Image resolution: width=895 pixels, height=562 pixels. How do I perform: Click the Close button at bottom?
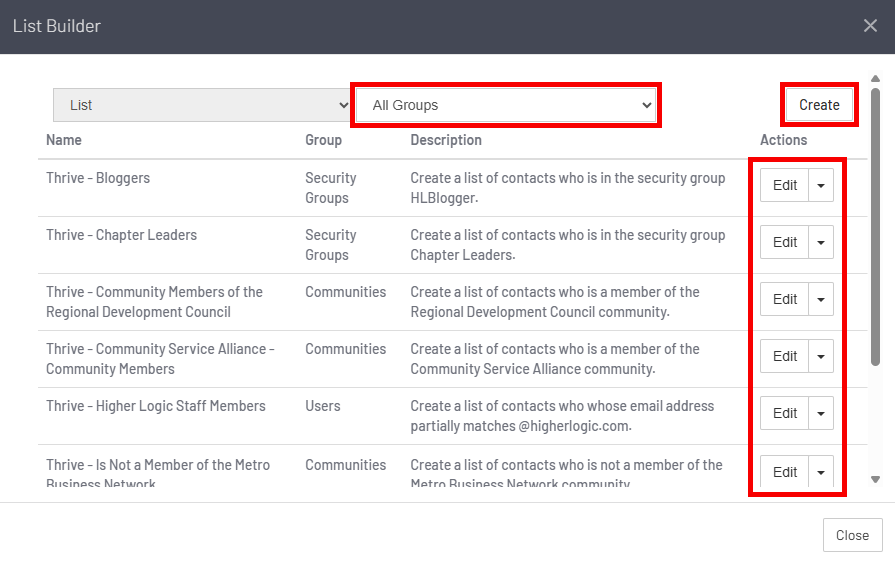(x=852, y=535)
